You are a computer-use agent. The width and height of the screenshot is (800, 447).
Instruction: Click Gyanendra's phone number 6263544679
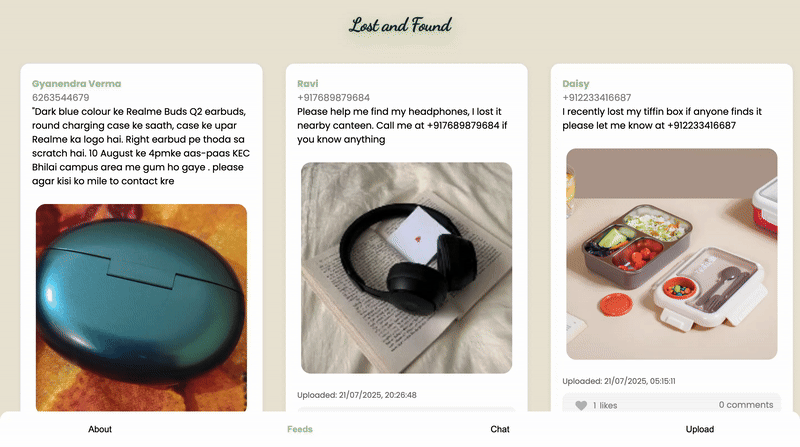pos(61,98)
